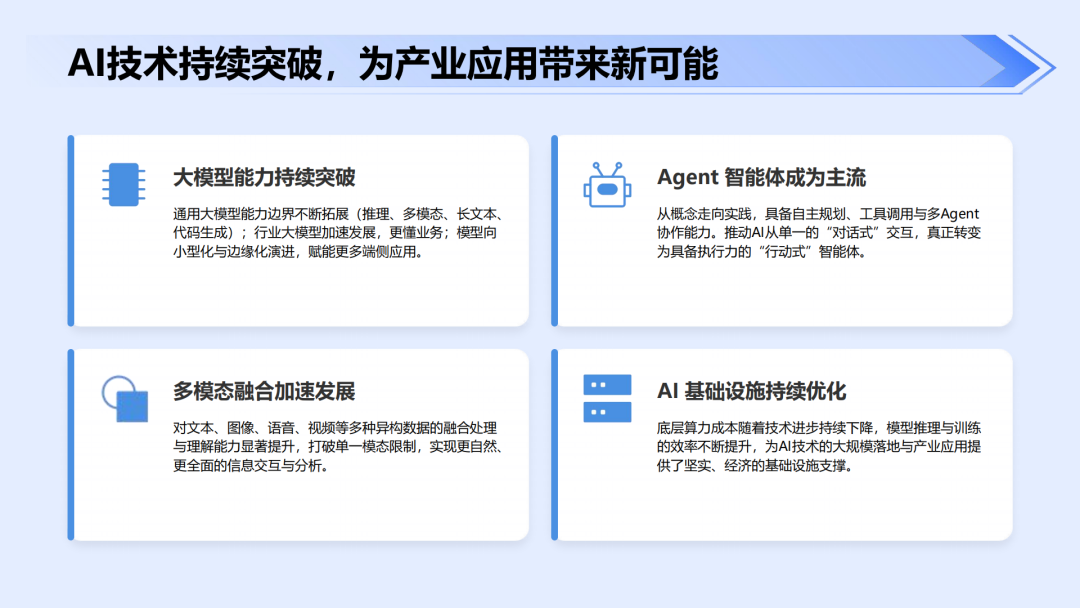Select the heading 大模型能力持续突破

(264, 178)
